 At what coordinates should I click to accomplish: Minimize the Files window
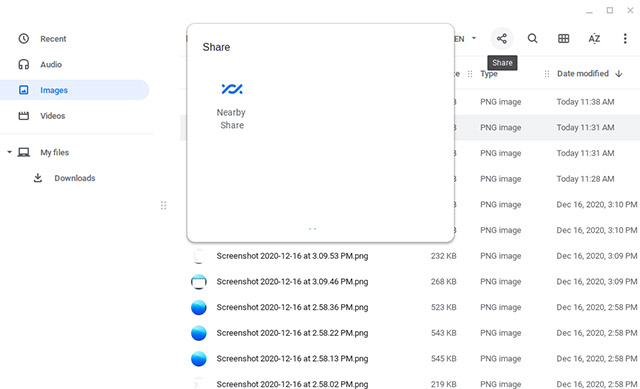coord(589,12)
